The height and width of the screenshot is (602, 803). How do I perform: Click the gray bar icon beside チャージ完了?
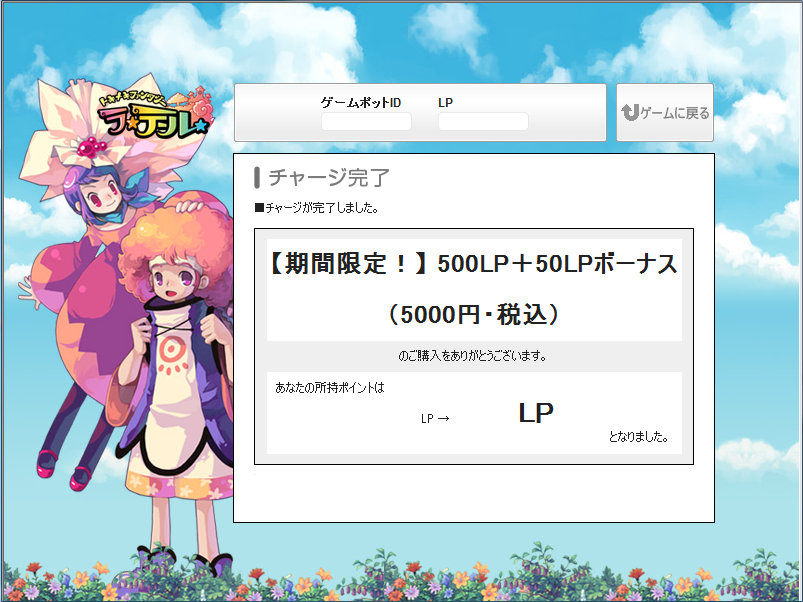coord(257,177)
